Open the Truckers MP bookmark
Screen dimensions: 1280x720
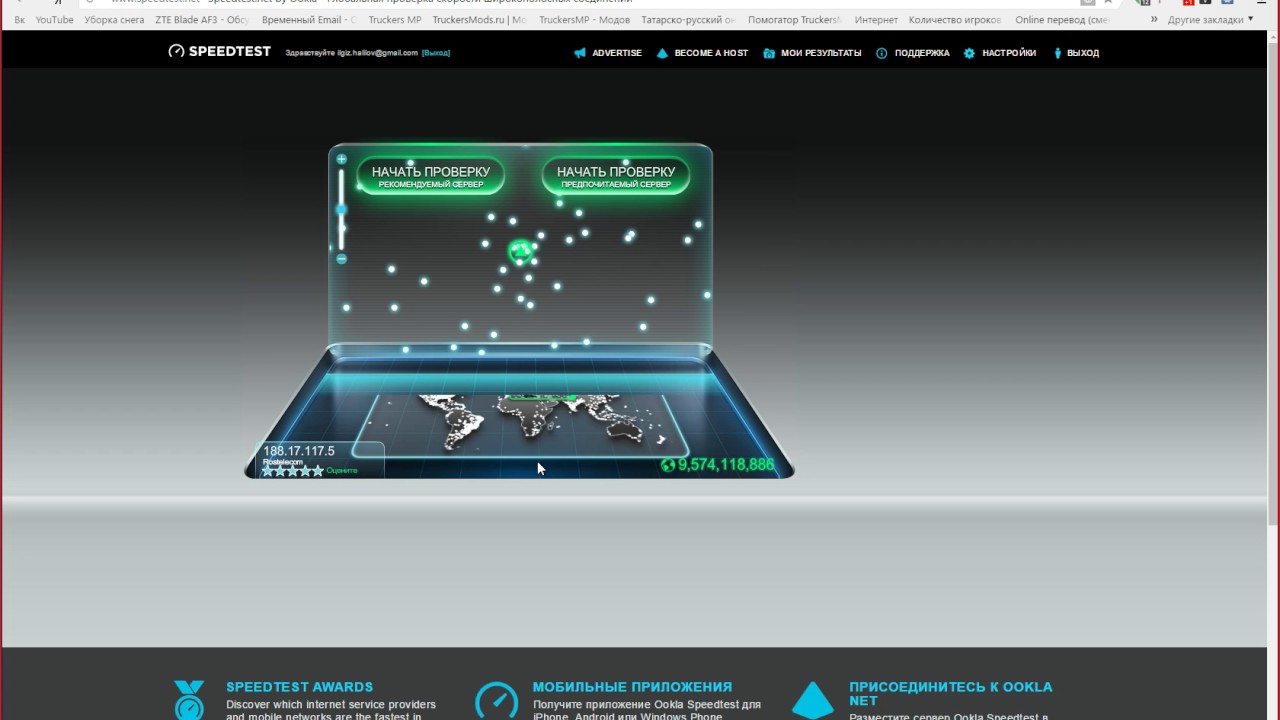(x=395, y=20)
